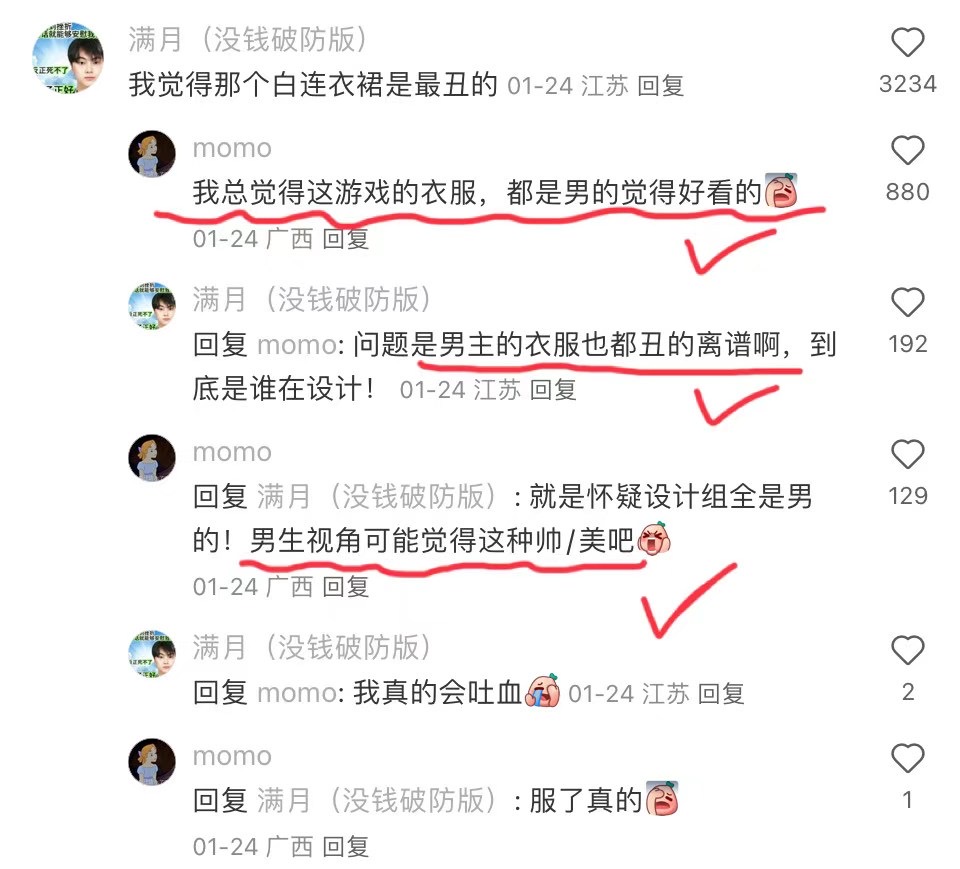Heart the reply showing 2 likes
960x869 pixels.
tap(907, 650)
